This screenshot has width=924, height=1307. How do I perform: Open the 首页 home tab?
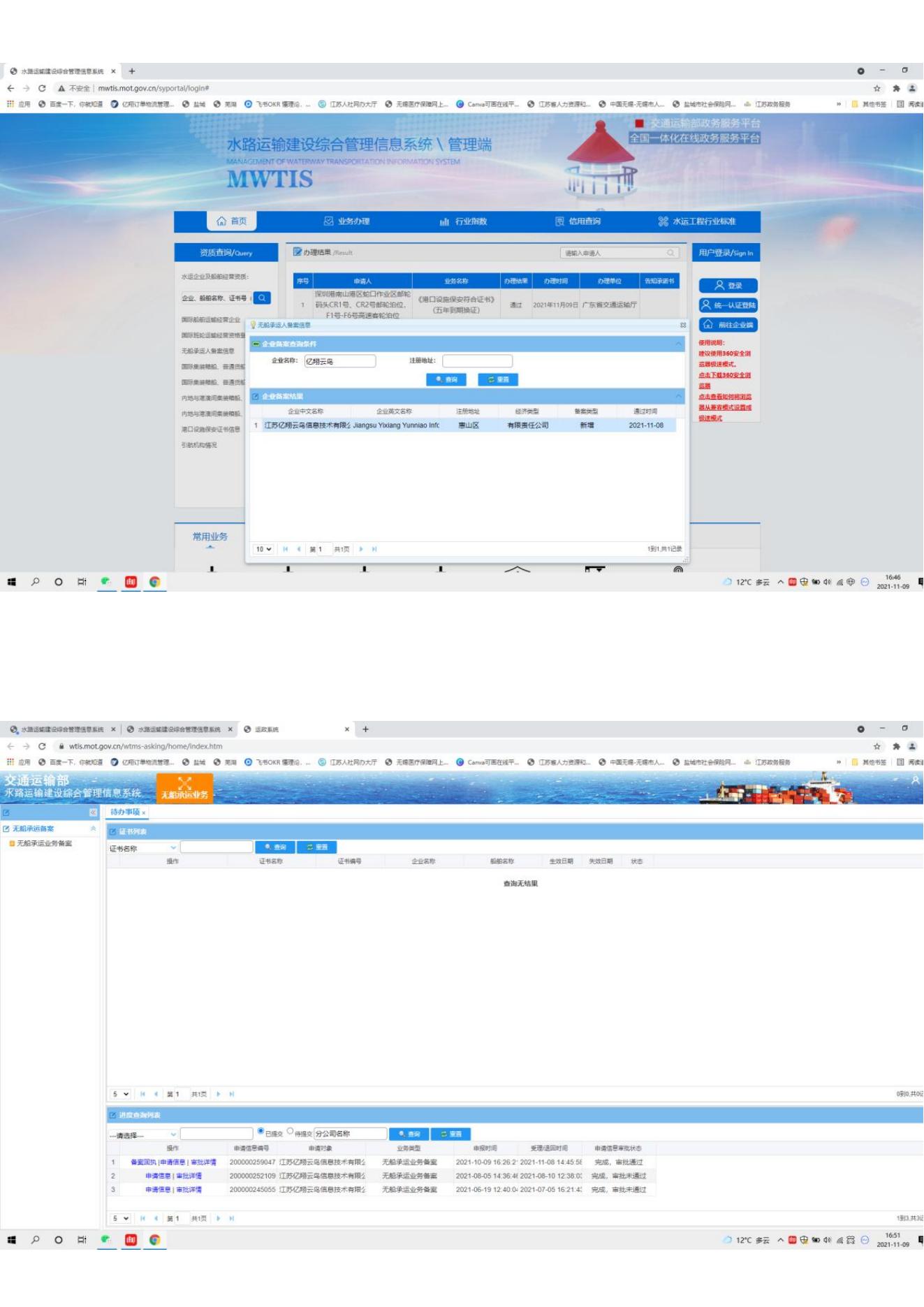(x=232, y=221)
